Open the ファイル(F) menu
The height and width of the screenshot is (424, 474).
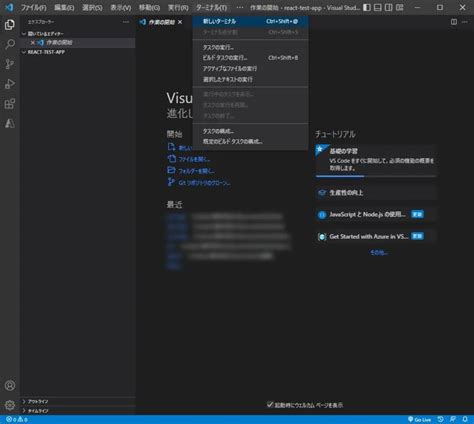33,7
